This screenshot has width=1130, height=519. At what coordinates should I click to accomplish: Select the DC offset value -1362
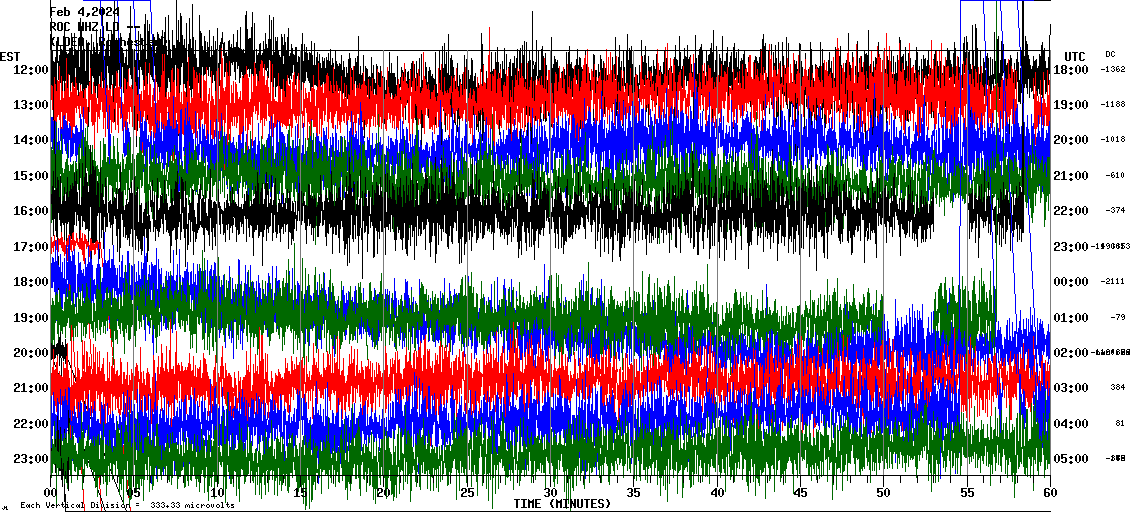coord(1113,69)
